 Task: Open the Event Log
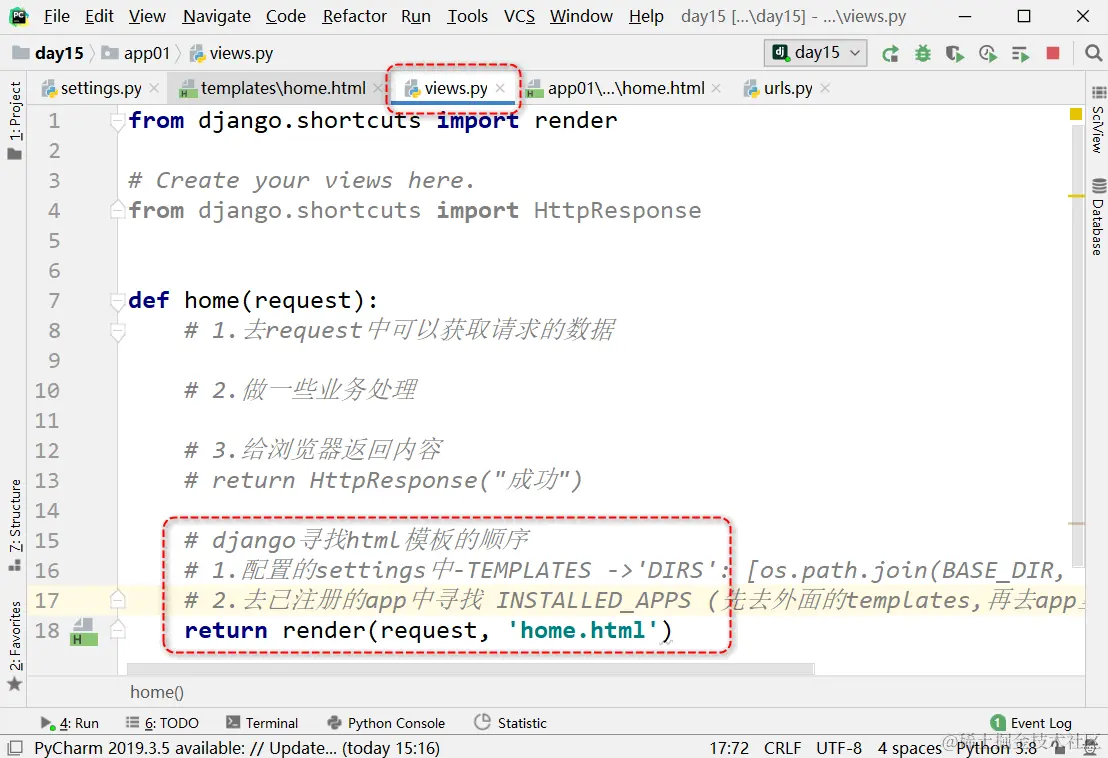(1032, 723)
